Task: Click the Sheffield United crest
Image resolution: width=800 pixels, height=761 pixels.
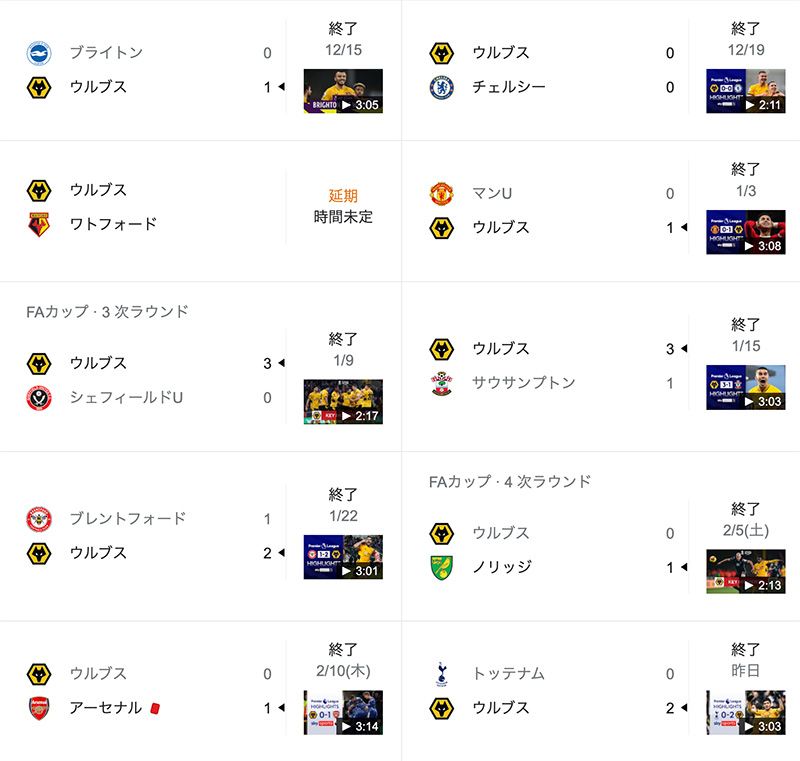Action: pos(39,398)
